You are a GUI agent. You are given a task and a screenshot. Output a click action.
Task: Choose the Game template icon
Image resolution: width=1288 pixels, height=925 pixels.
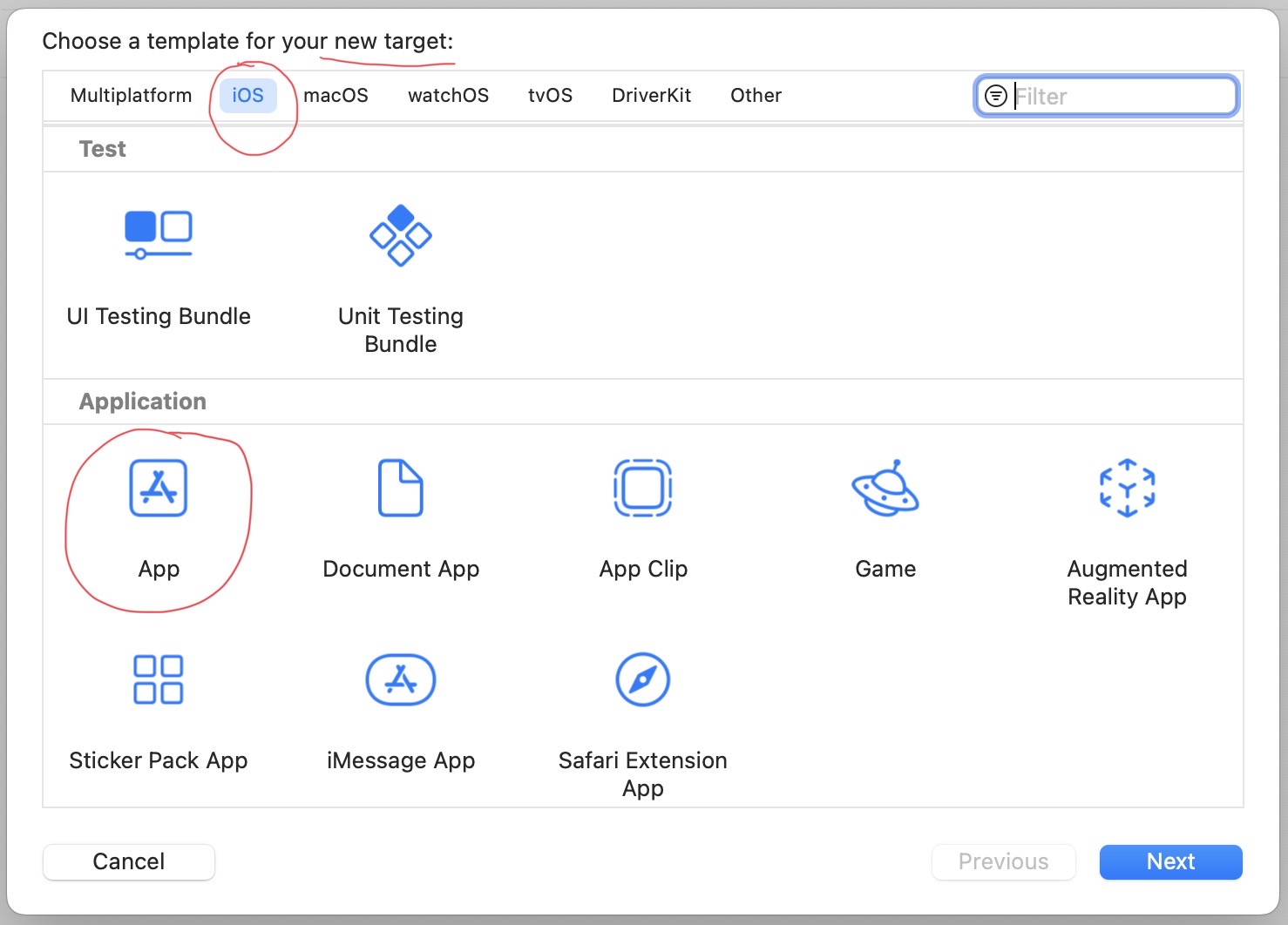coord(885,489)
